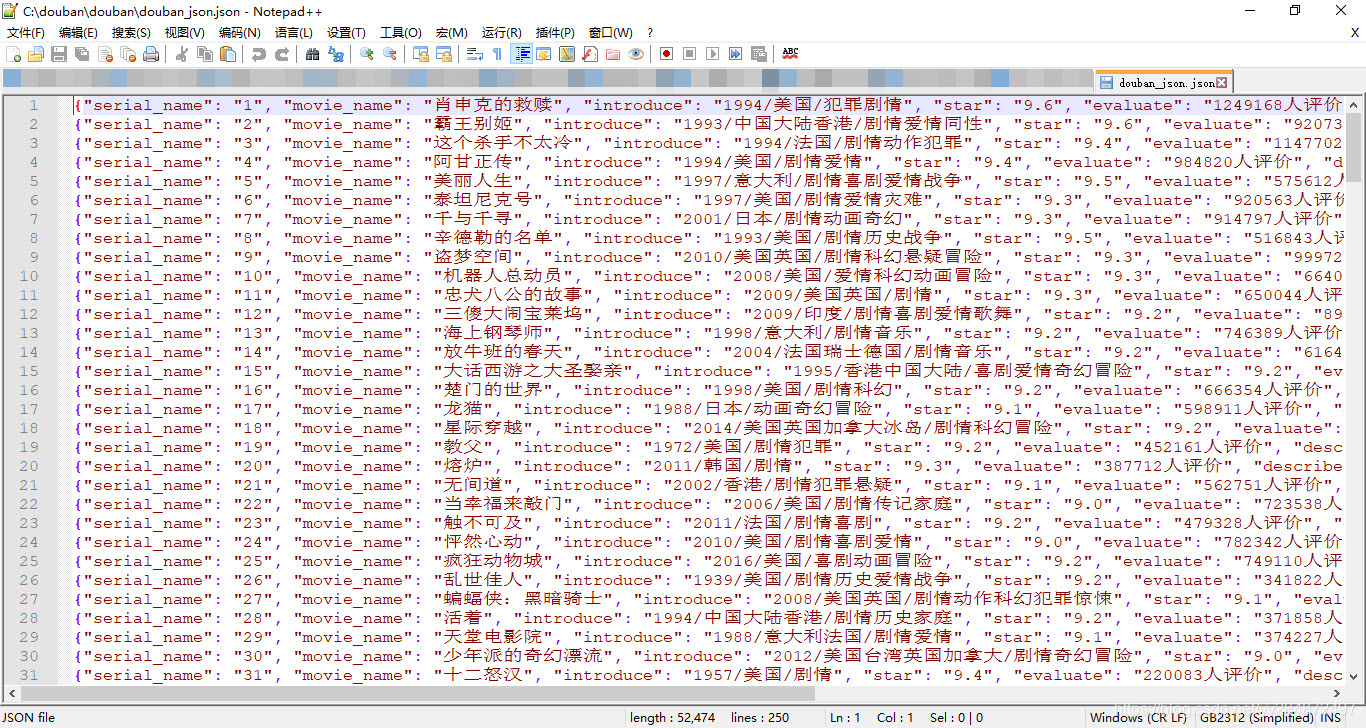Click GB2312 (Simplified) encoding in status bar
The height and width of the screenshot is (728, 1366).
1255,717
